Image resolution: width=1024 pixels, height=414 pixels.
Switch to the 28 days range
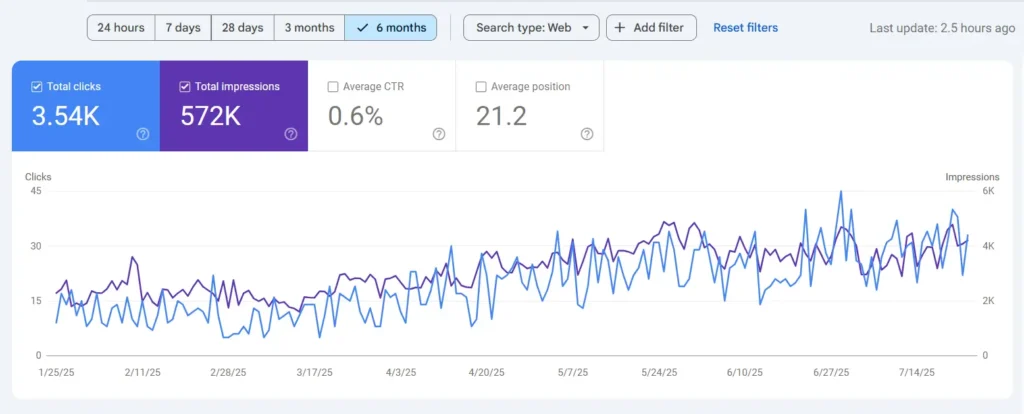click(x=242, y=28)
